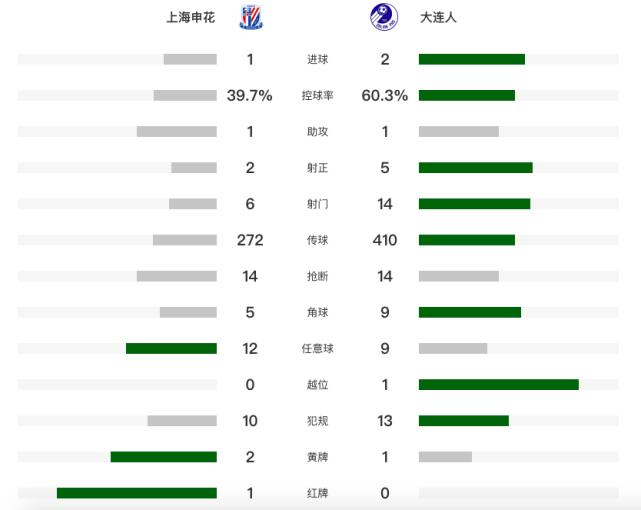
Task: Select the green 进球 bar for 大连人
Action: coord(472,59)
